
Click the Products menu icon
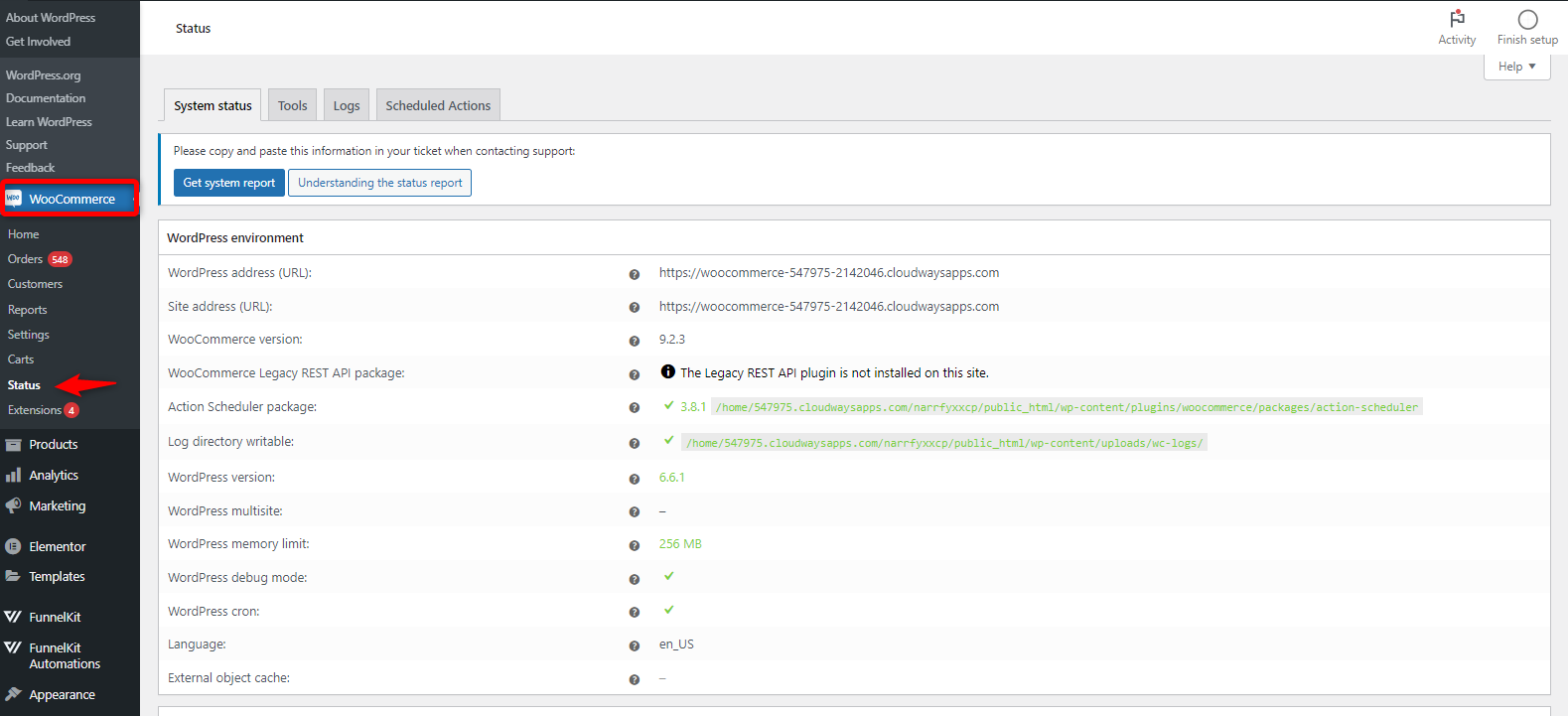pyautogui.click(x=13, y=445)
